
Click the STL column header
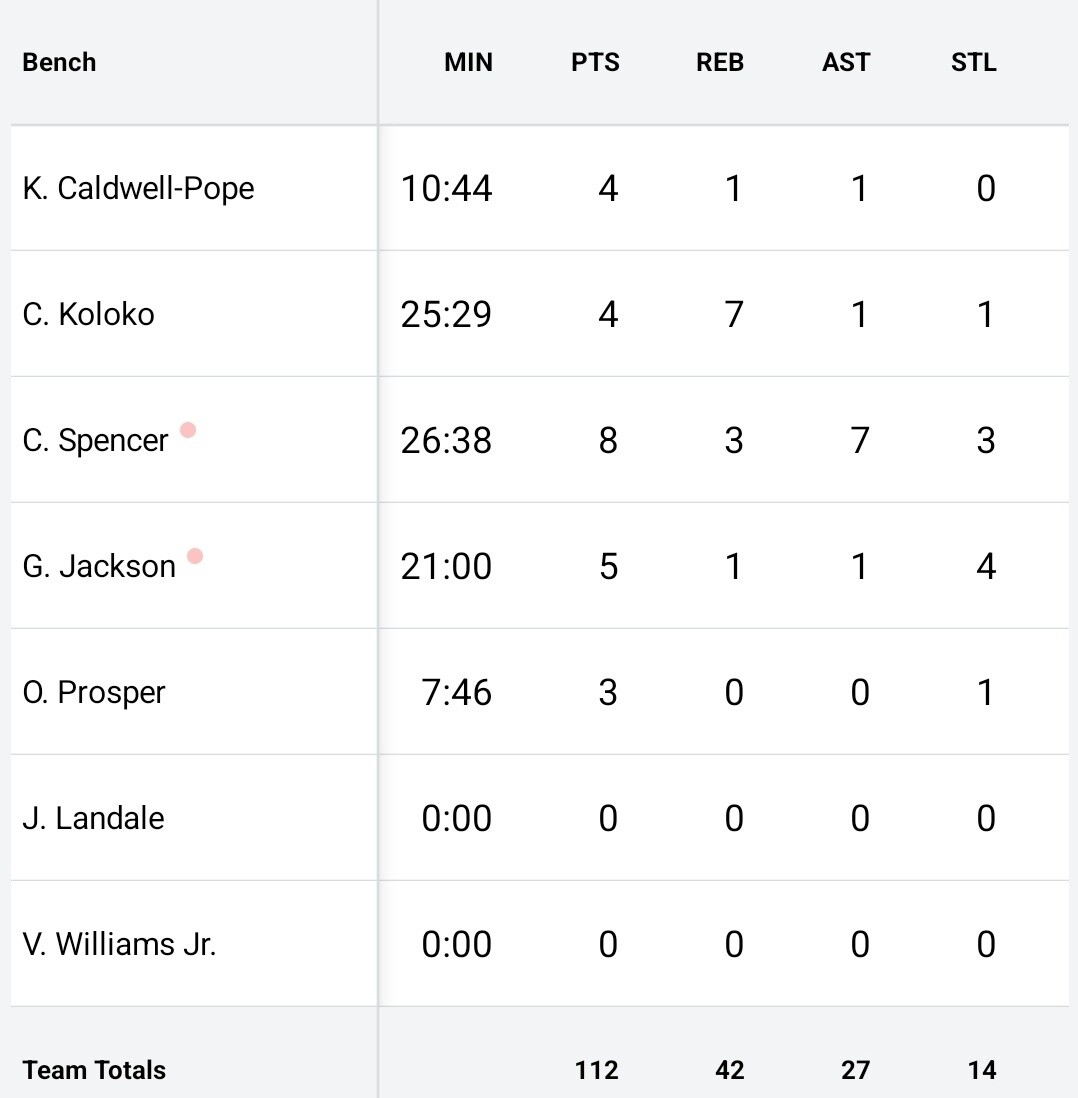click(x=973, y=62)
